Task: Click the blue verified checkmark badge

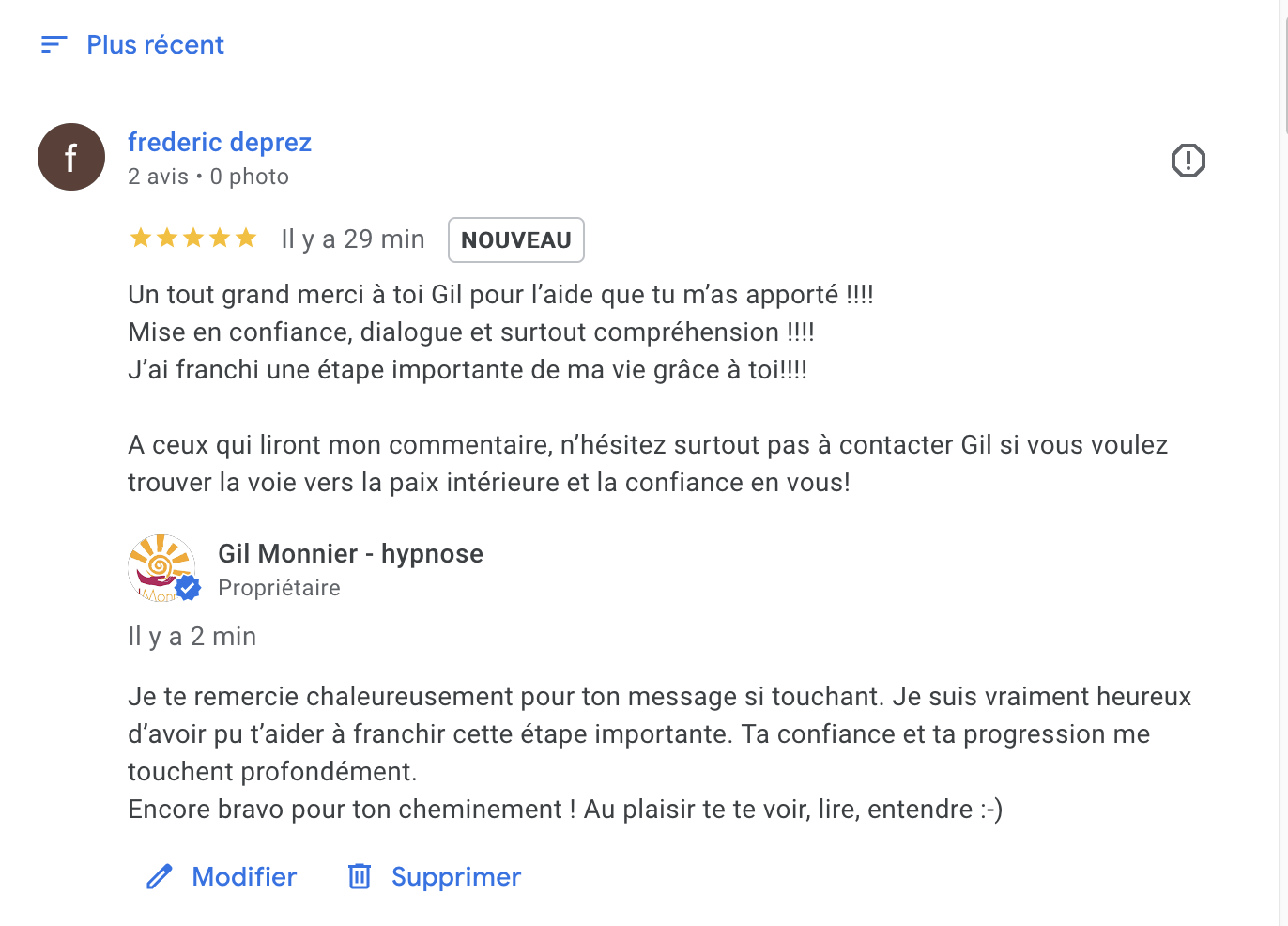Action: point(189,588)
